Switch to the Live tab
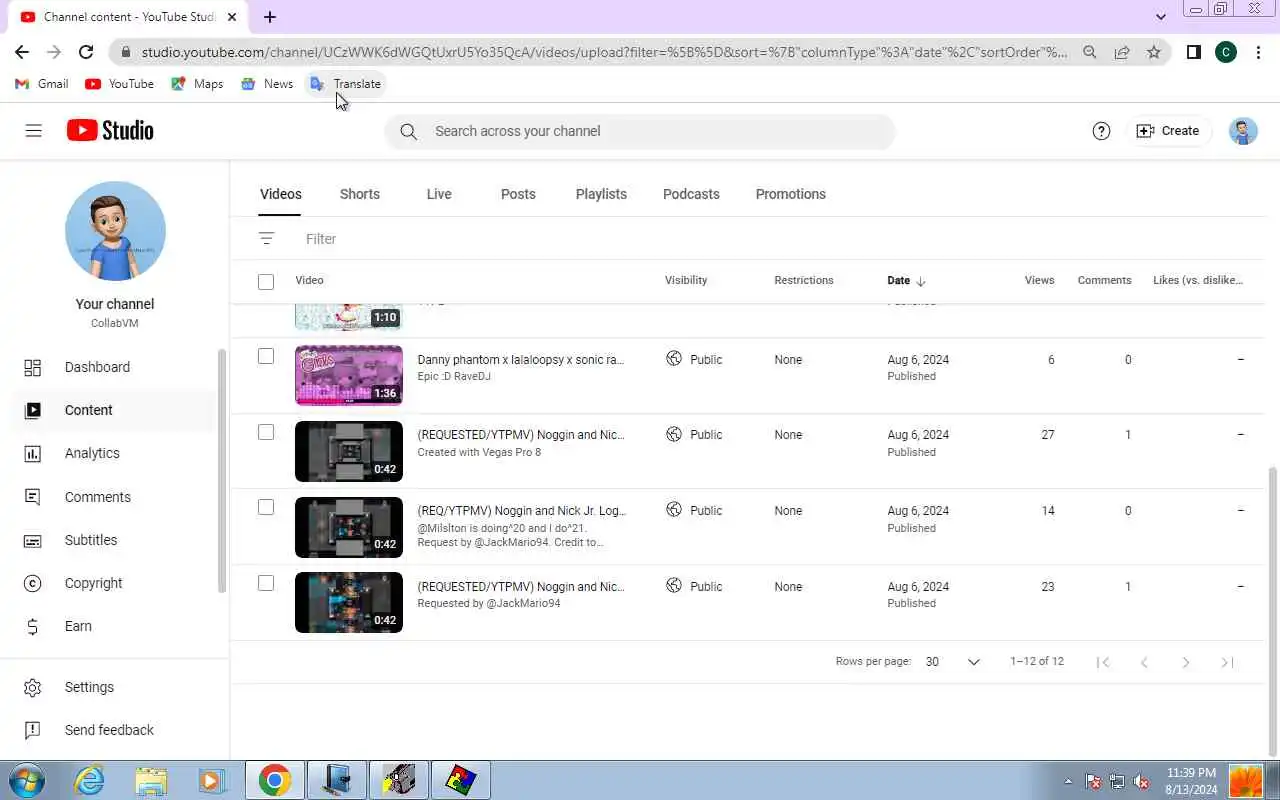The width and height of the screenshot is (1280, 800). [x=439, y=194]
